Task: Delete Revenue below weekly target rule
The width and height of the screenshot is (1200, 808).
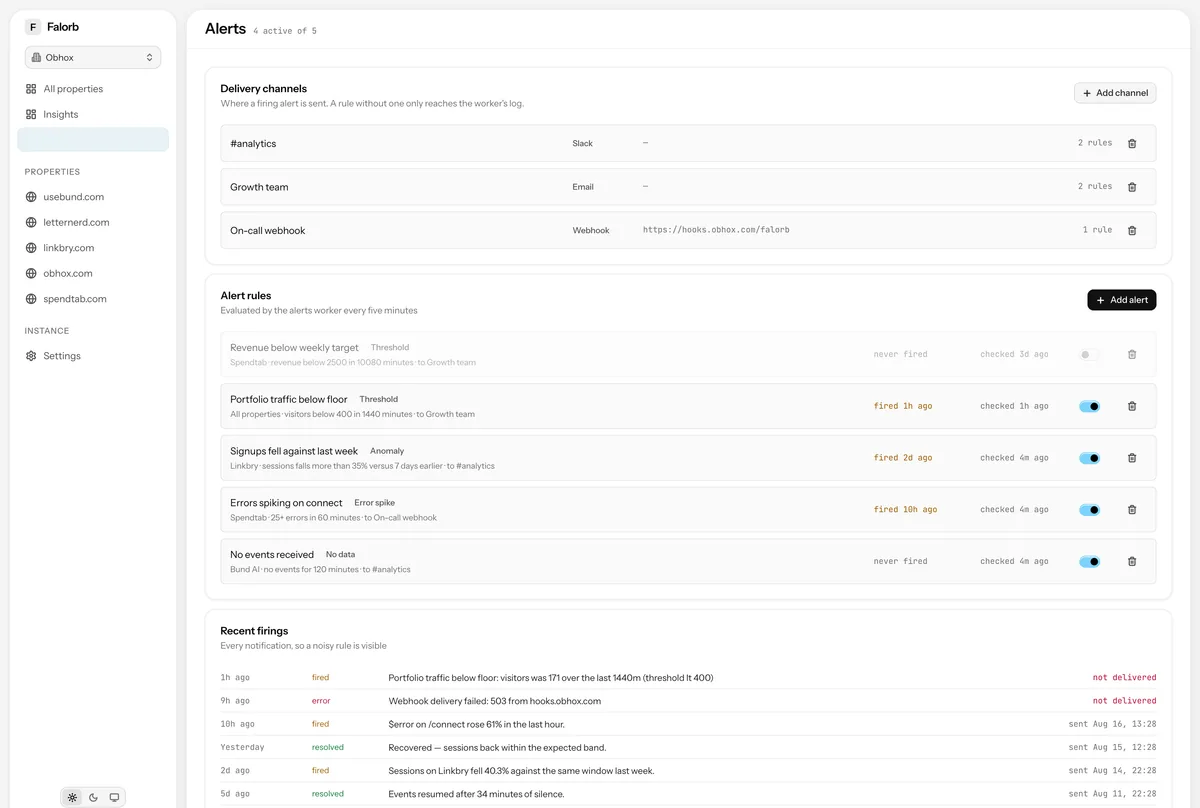Action: coord(1132,354)
